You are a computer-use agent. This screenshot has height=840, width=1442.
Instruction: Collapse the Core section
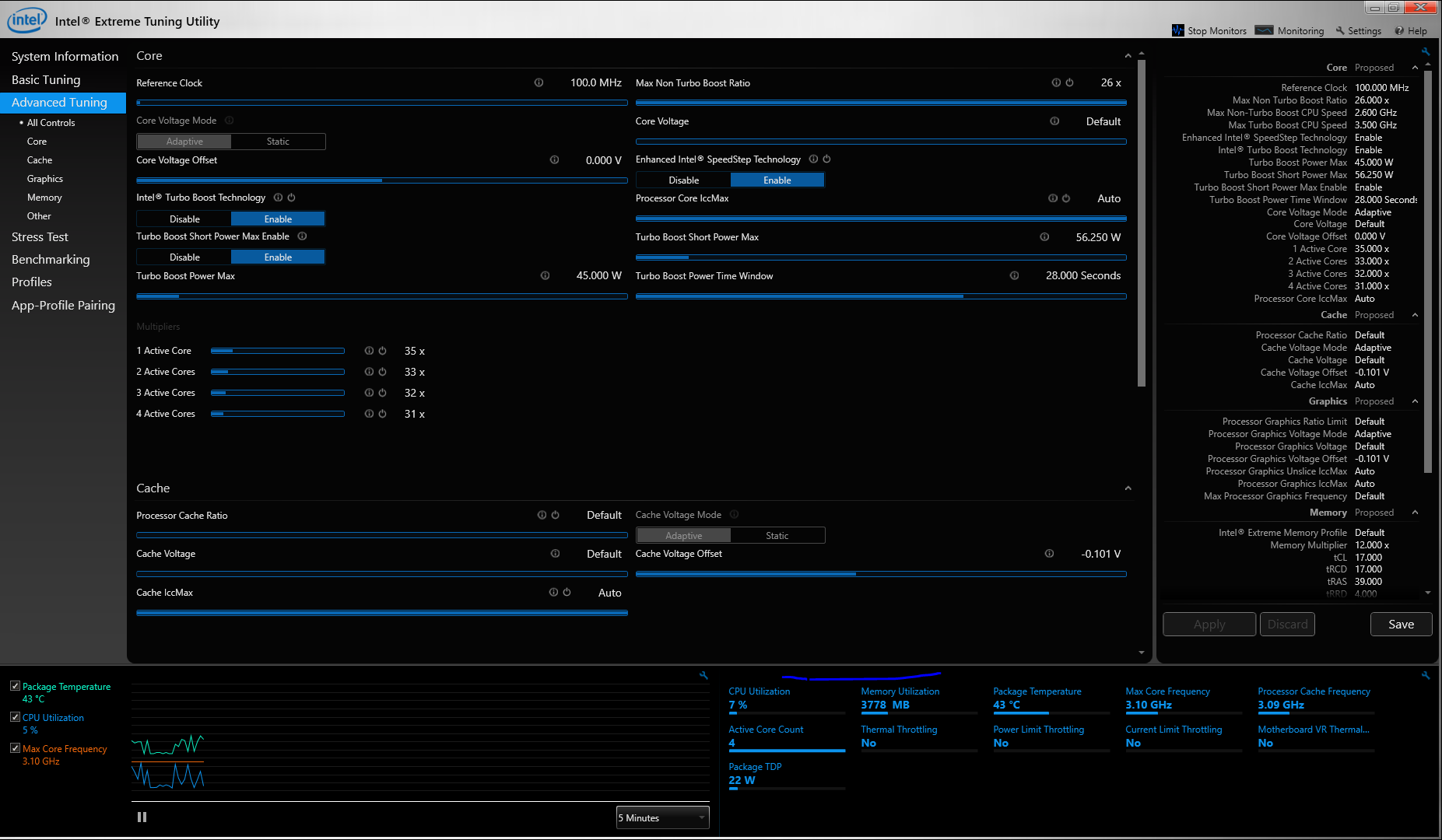[x=1128, y=56]
